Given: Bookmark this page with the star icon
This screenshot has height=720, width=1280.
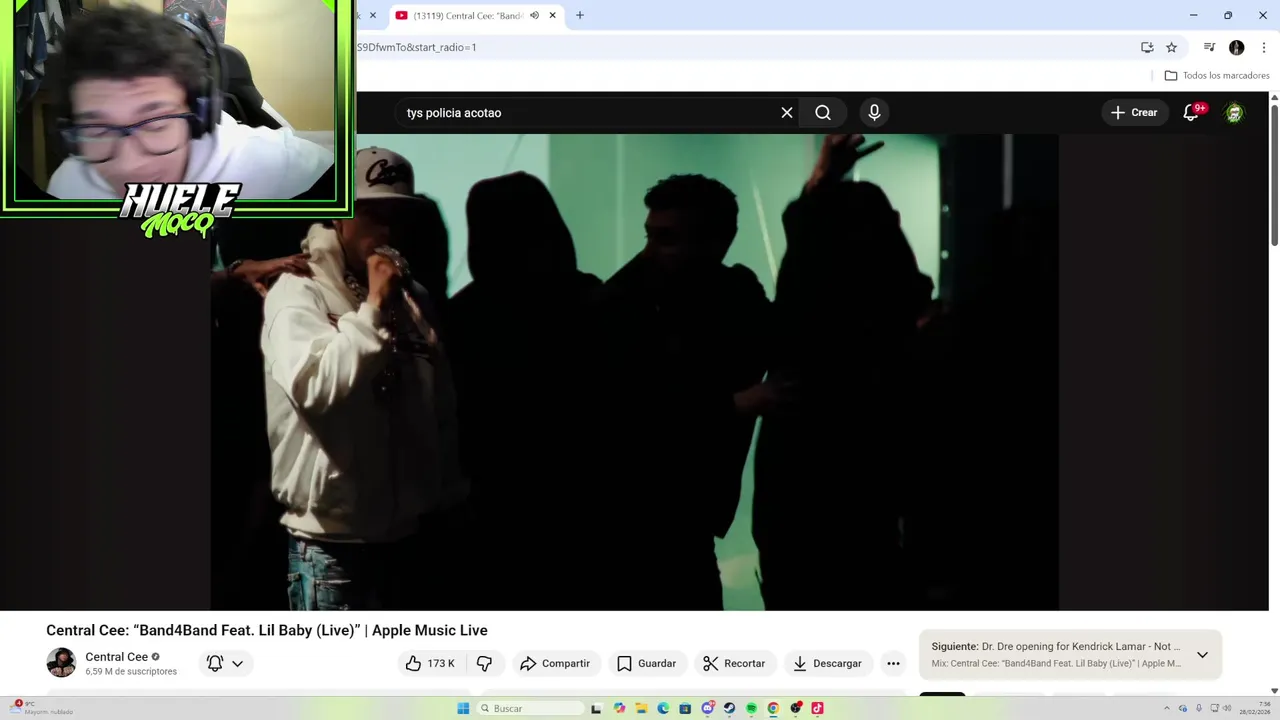Looking at the screenshot, I should [x=1171, y=47].
